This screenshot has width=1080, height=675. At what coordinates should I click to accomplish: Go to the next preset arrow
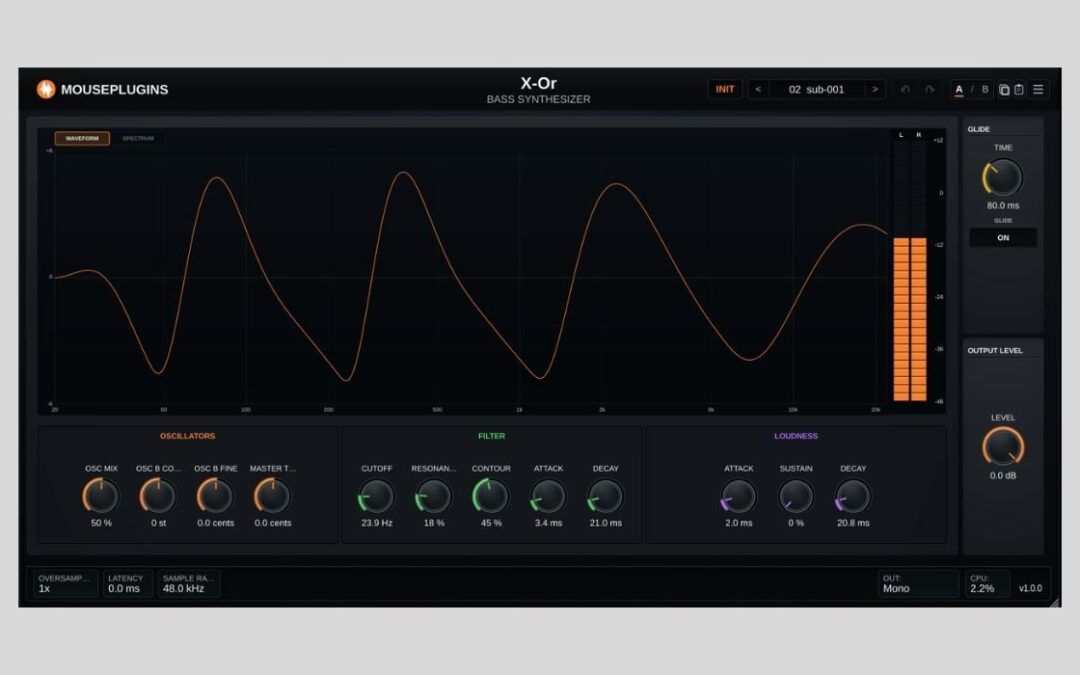875,90
